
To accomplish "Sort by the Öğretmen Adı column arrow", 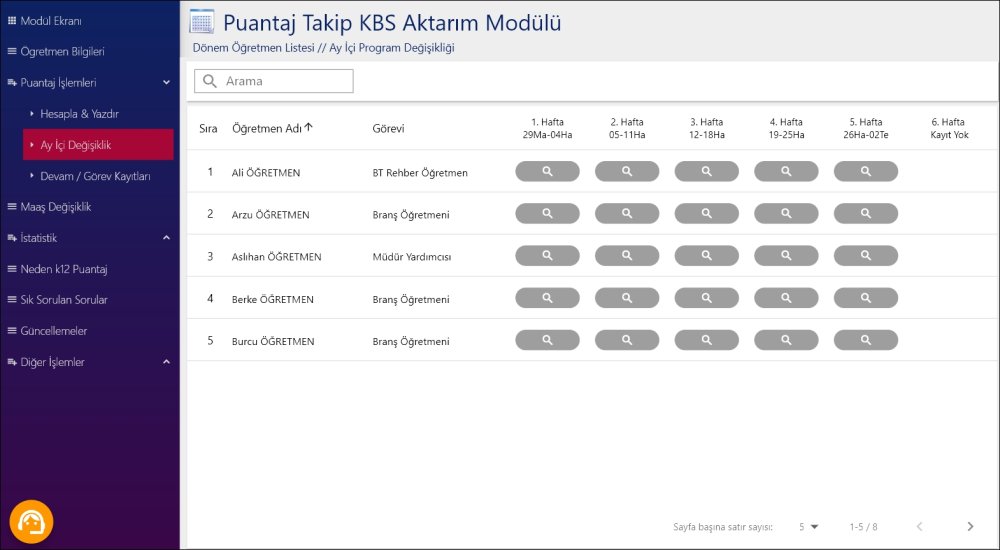I will coord(309,128).
